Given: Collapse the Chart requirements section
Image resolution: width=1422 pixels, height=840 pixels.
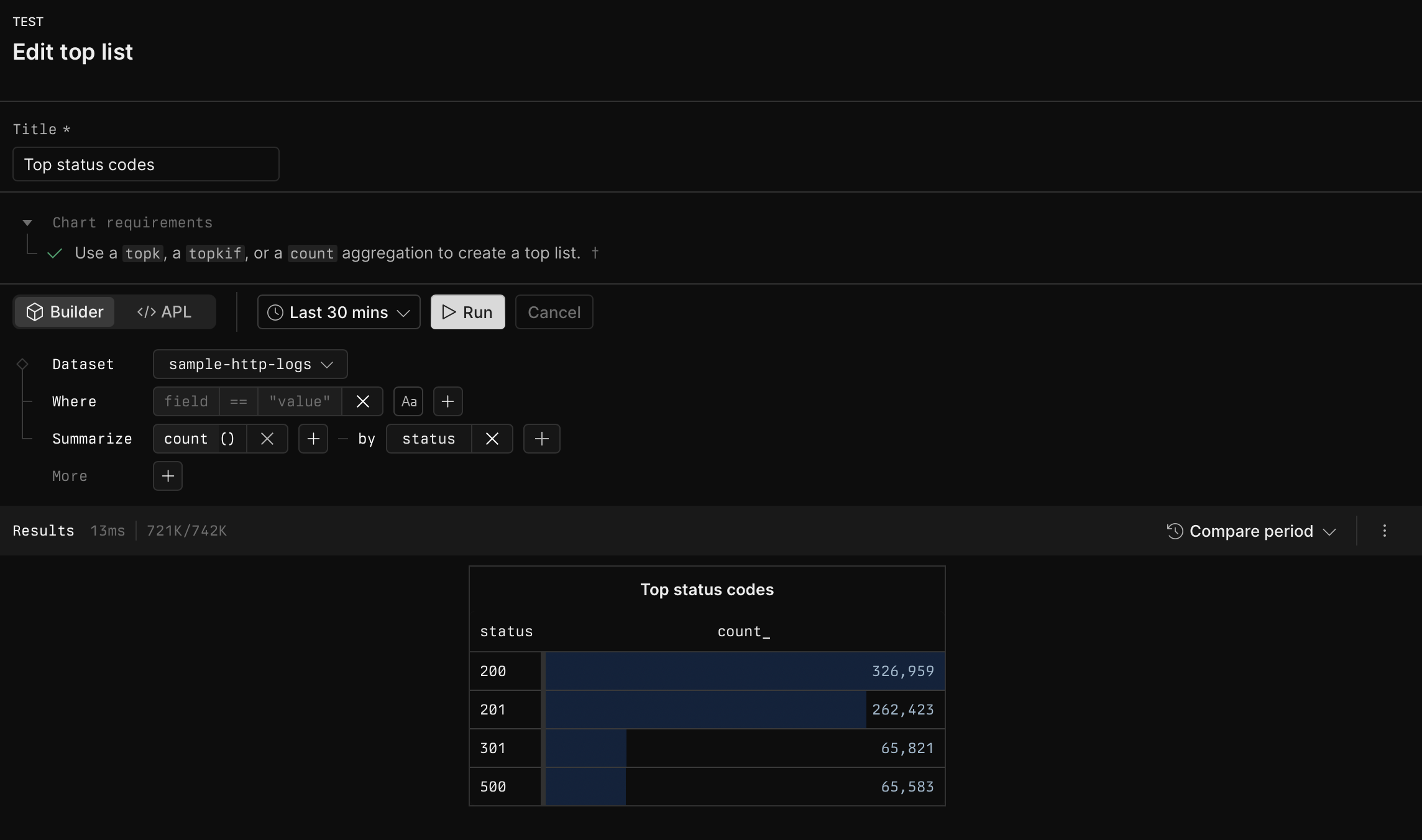Looking at the screenshot, I should click(x=27, y=222).
